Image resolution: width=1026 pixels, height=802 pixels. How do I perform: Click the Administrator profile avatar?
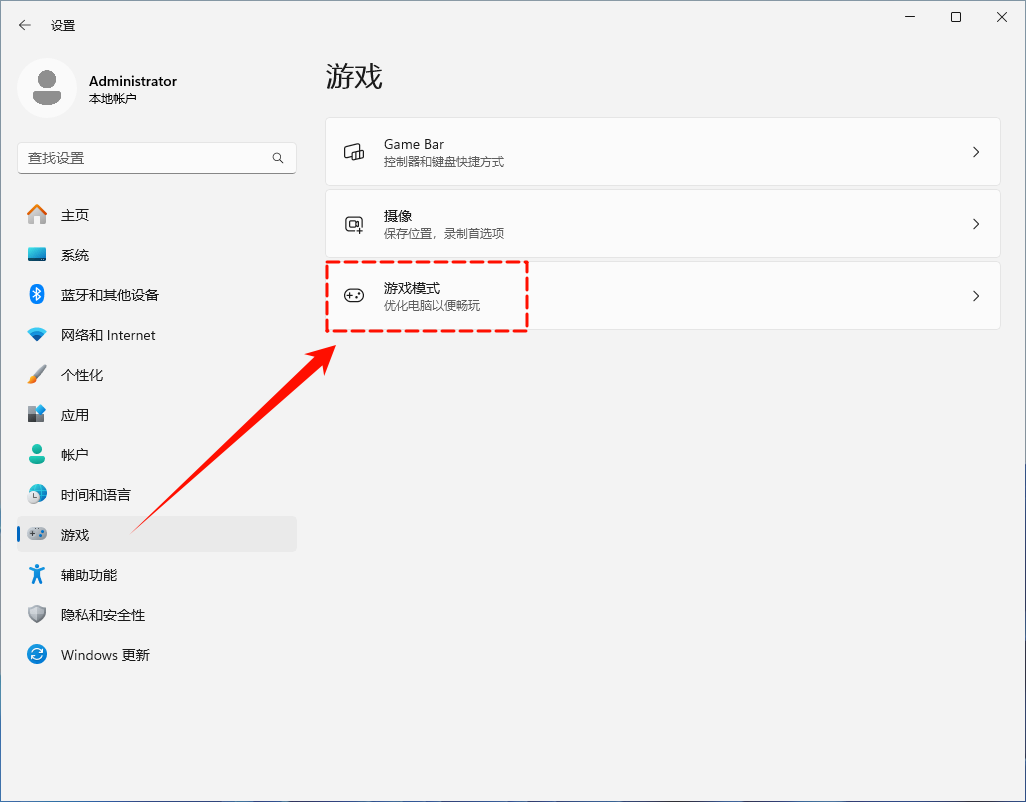[x=47, y=88]
